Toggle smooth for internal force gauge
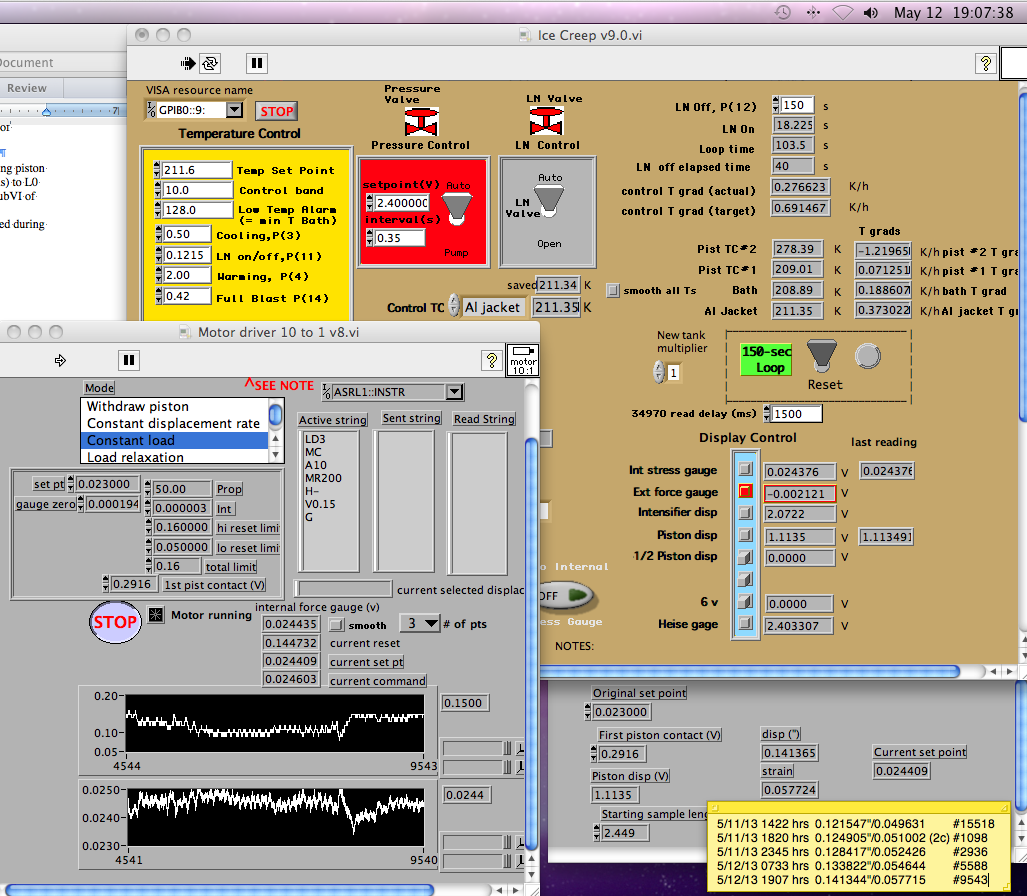The width and height of the screenshot is (1027, 896). (x=337, y=625)
